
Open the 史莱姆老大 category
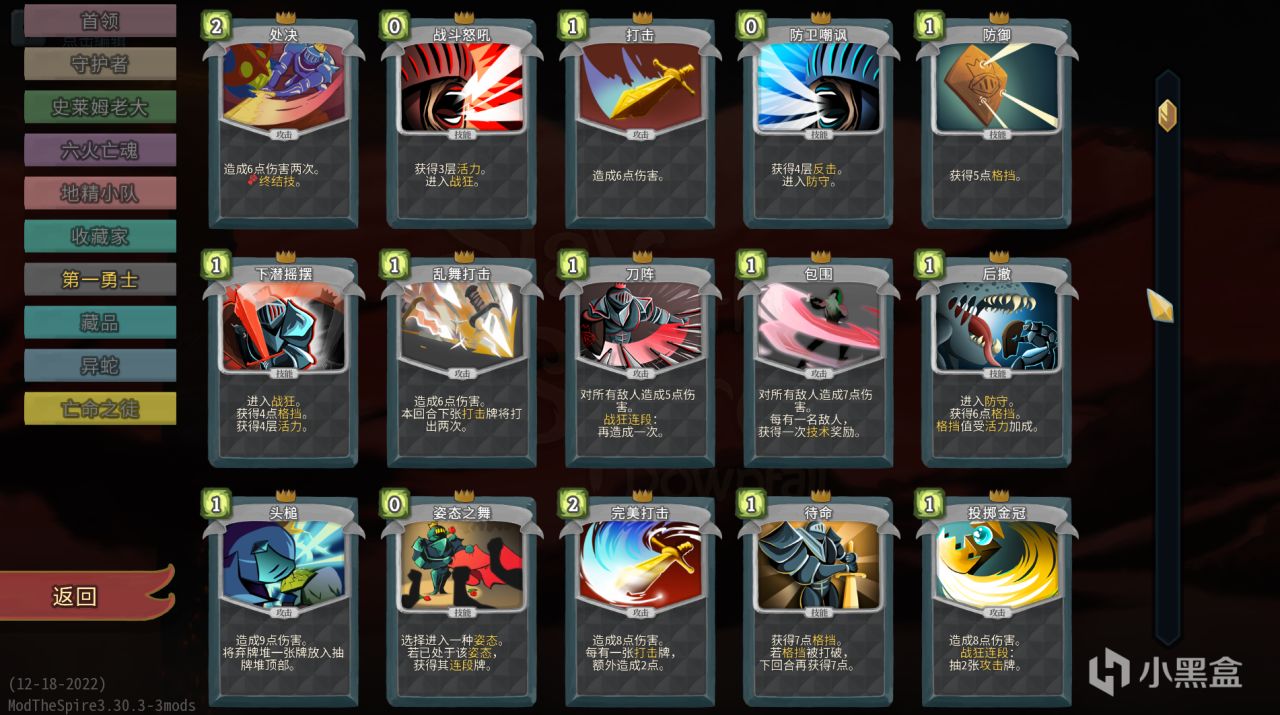pyautogui.click(x=100, y=107)
